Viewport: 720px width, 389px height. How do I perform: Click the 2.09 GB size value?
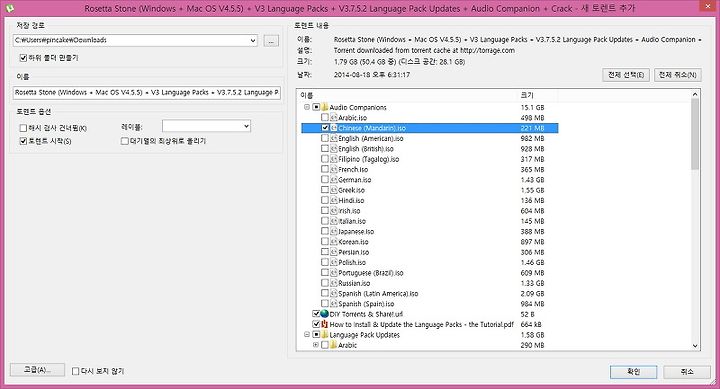532,293
